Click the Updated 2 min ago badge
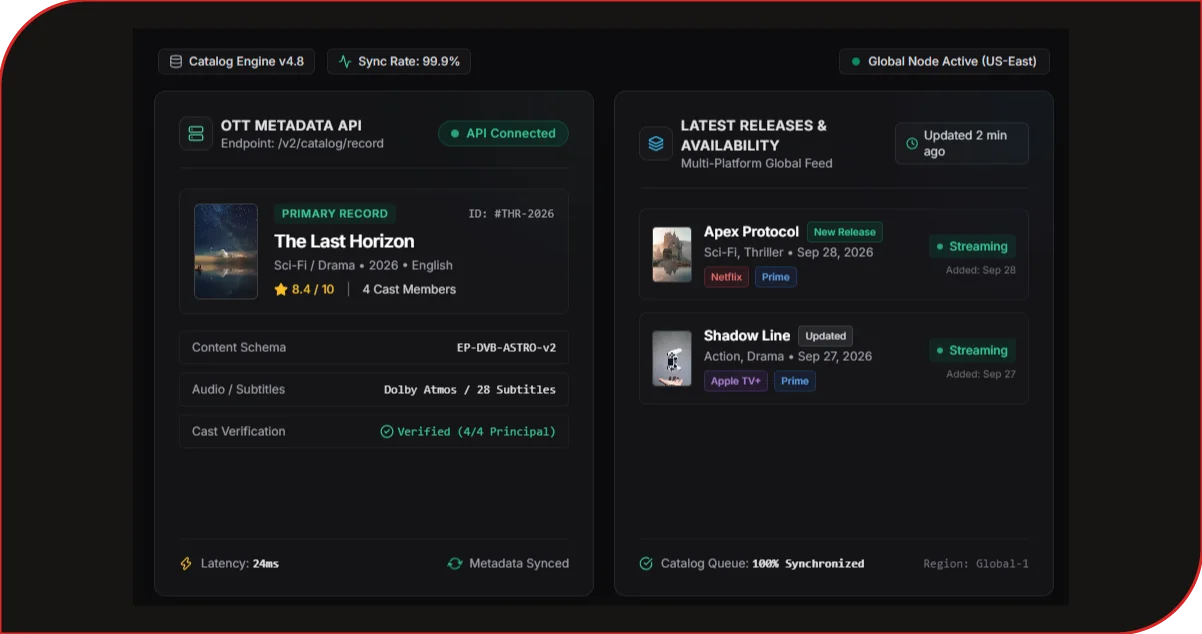The width and height of the screenshot is (1202, 634). pyautogui.click(x=961, y=144)
